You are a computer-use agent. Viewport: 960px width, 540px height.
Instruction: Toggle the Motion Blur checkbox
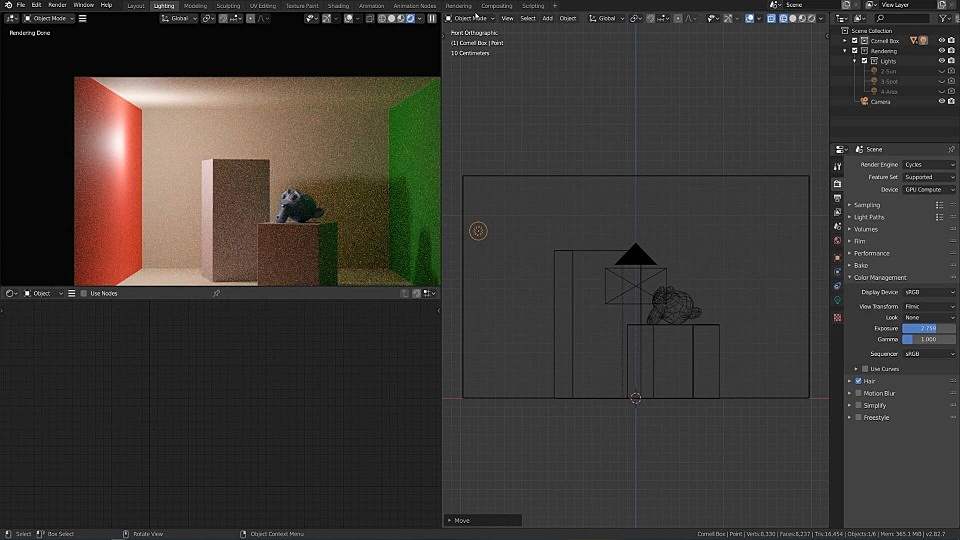[x=858, y=393]
